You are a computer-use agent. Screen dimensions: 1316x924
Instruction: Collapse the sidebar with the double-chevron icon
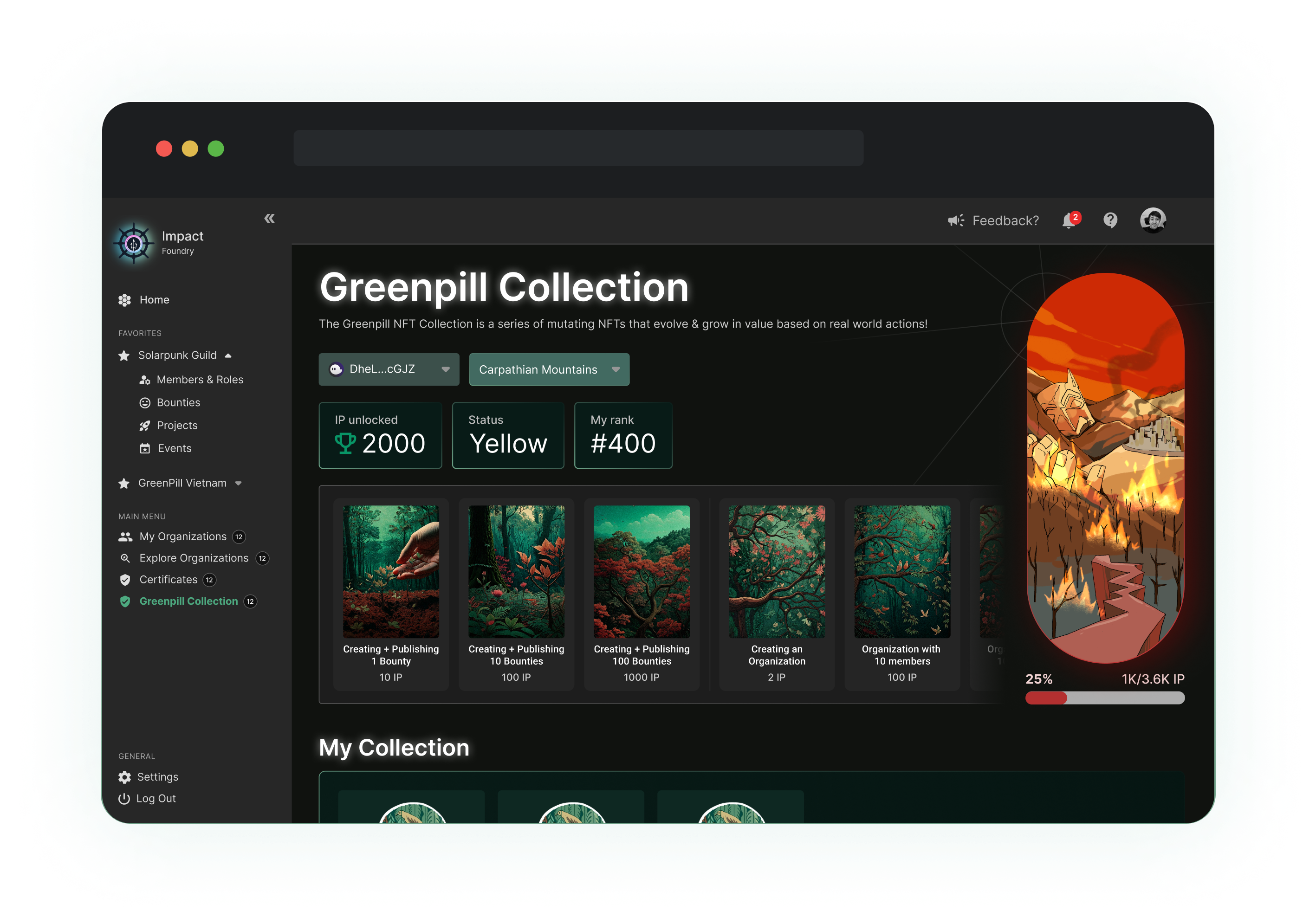(x=269, y=219)
